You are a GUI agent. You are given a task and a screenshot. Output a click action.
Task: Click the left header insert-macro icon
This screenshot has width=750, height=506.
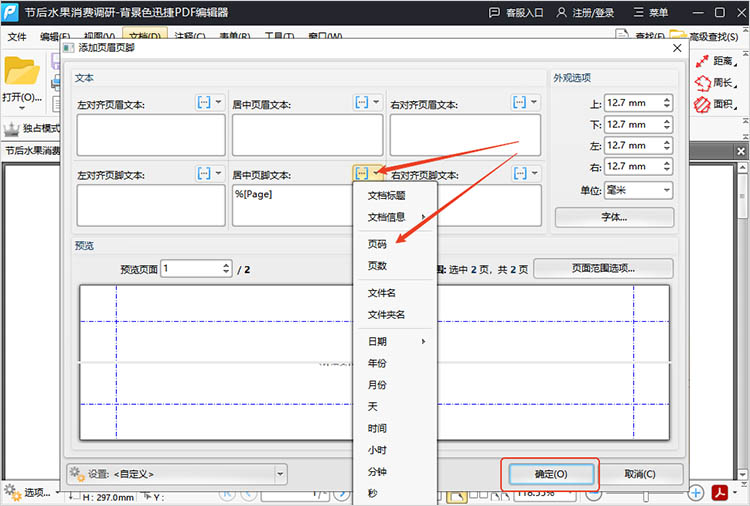click(x=205, y=103)
